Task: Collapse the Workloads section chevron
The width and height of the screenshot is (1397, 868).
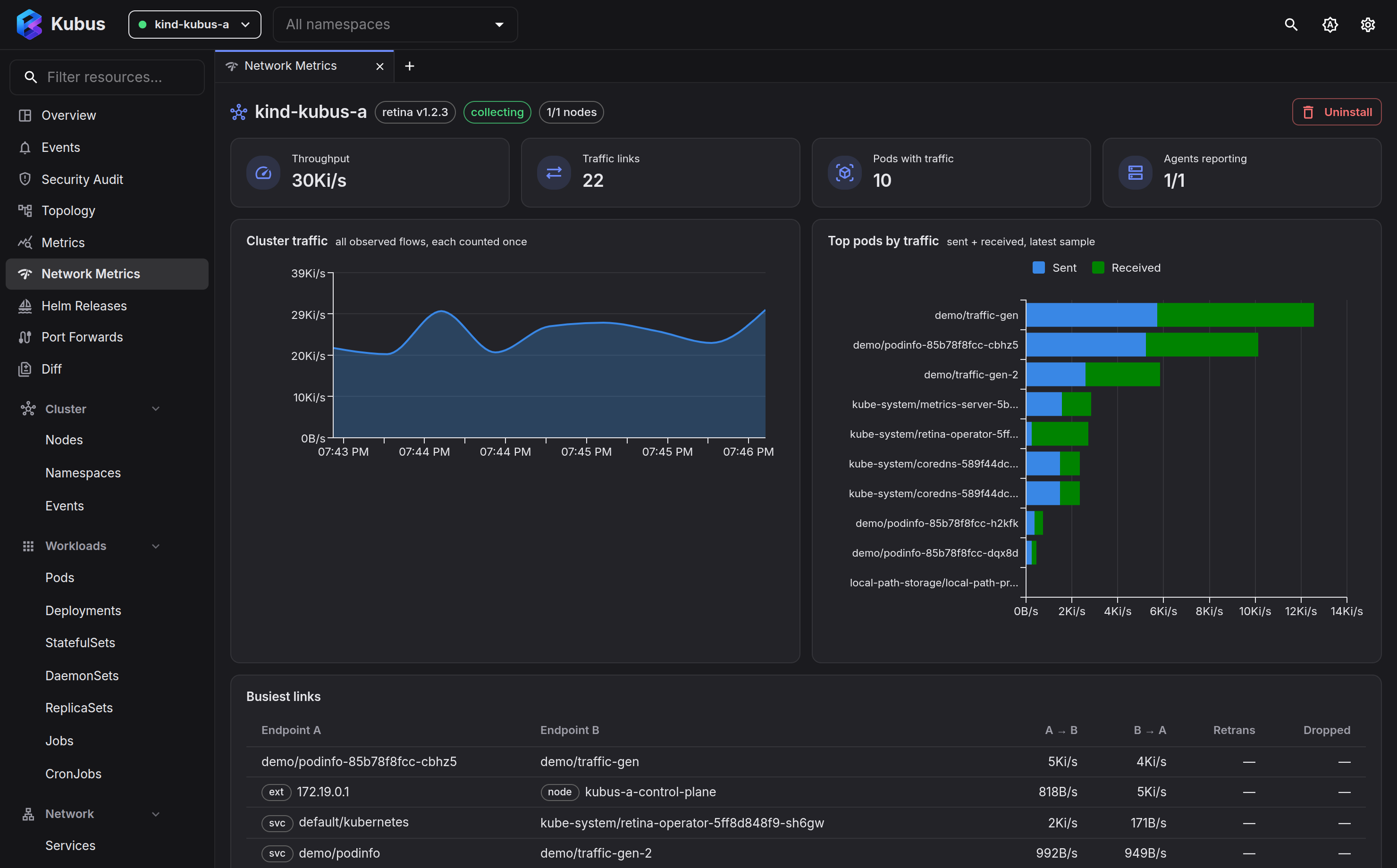Action: 156,546
